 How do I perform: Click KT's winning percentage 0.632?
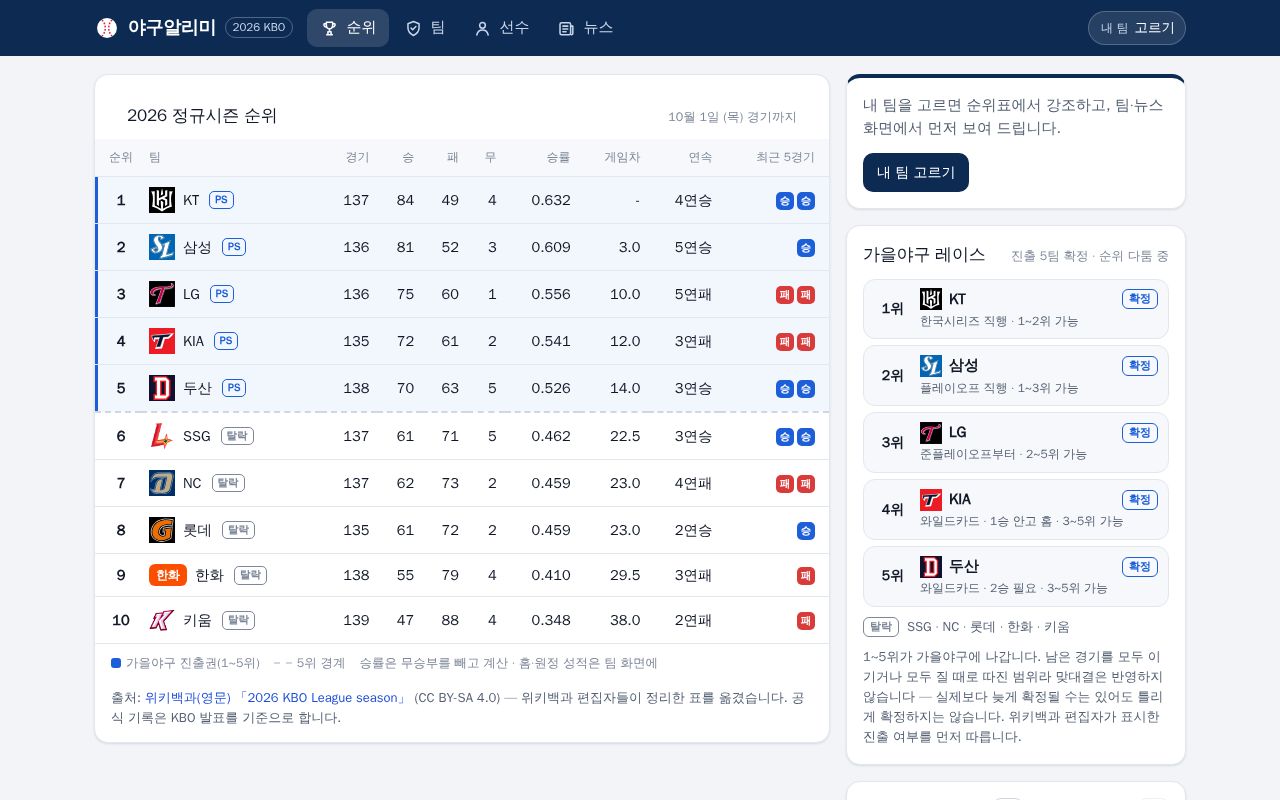coord(551,200)
